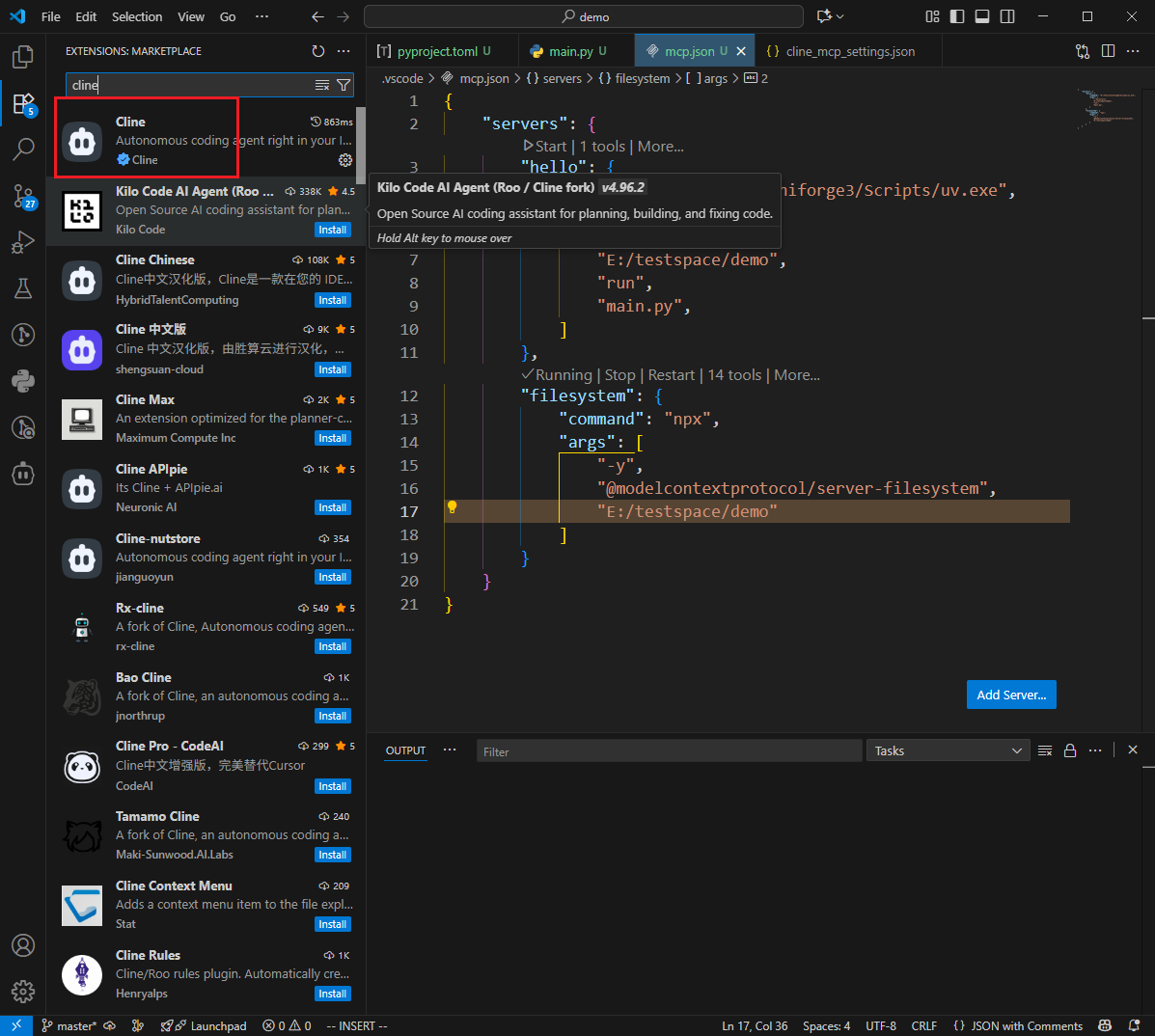Expand the filesystem breadcrumb
The image size is (1155, 1036).
click(x=634, y=78)
